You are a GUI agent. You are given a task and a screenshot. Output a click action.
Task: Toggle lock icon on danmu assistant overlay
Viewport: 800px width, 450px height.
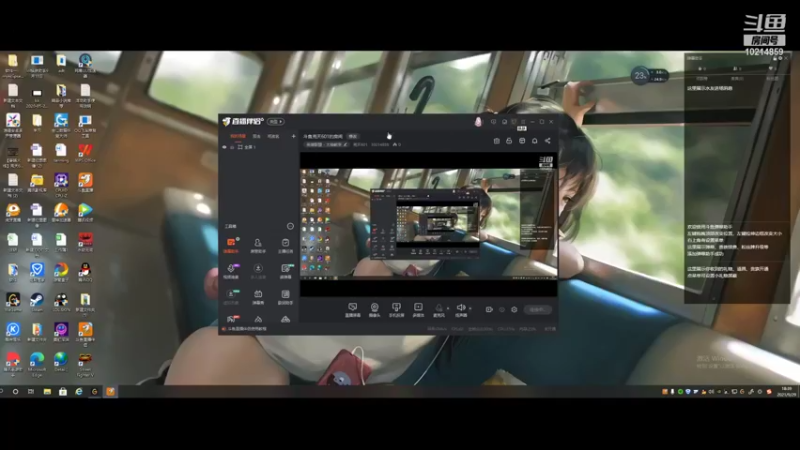774,58
